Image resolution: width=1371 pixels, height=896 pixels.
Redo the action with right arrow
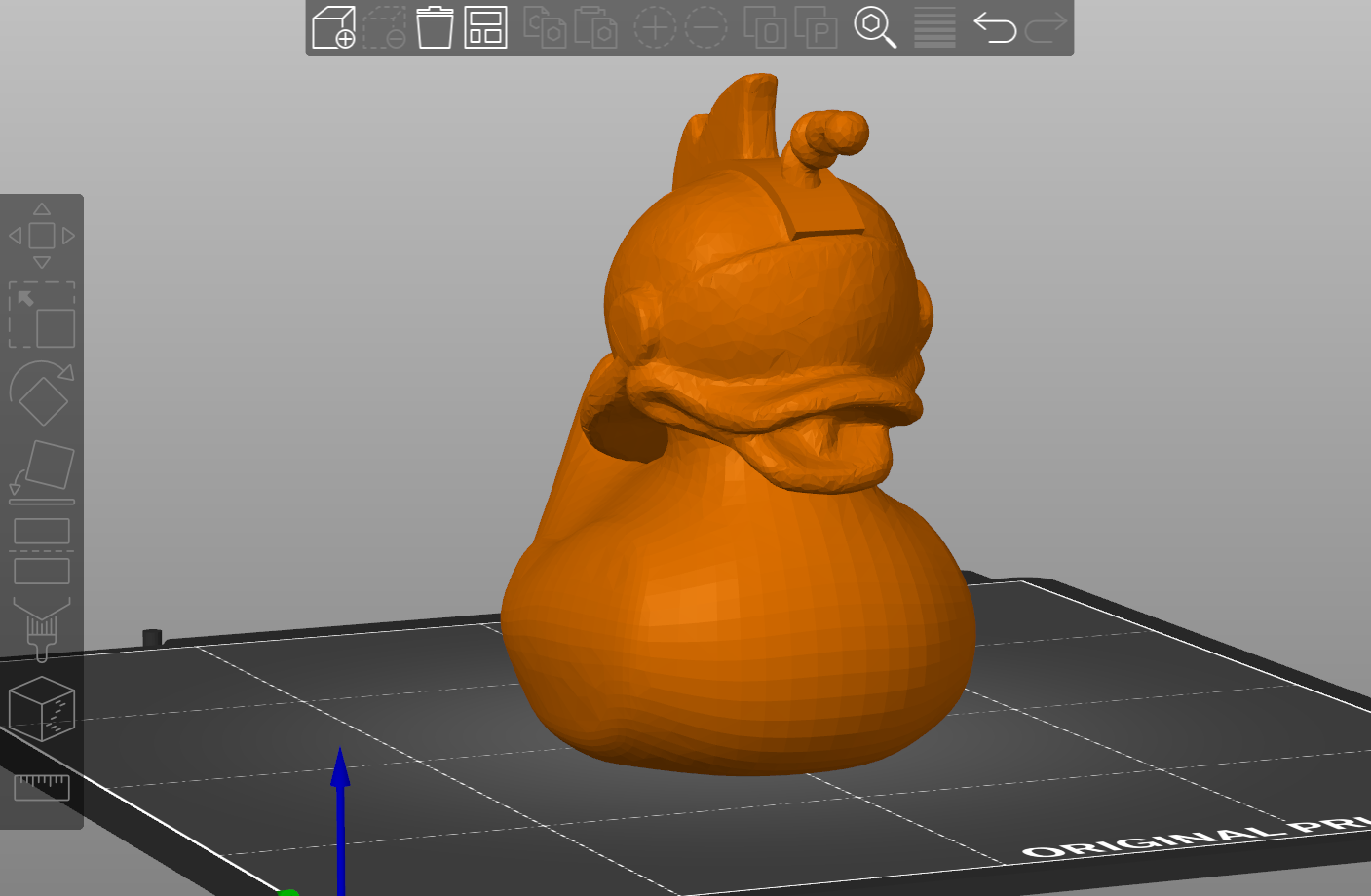pos(1046,27)
